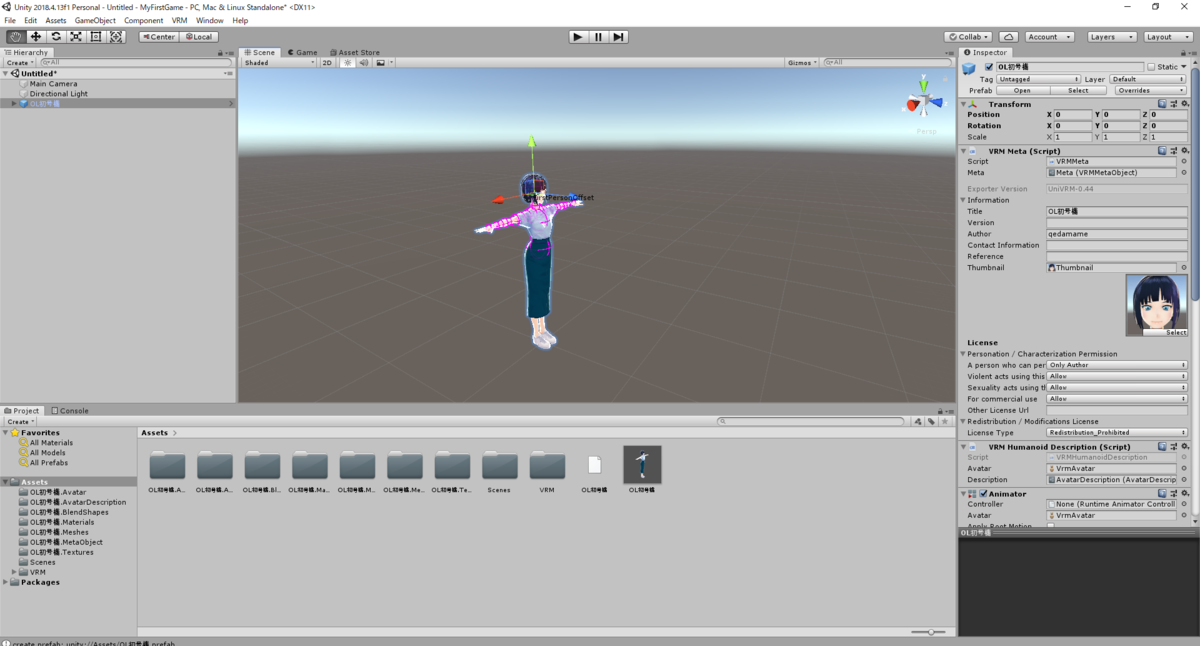
Task: Toggle the Animator enabled checkbox
Action: click(x=984, y=494)
